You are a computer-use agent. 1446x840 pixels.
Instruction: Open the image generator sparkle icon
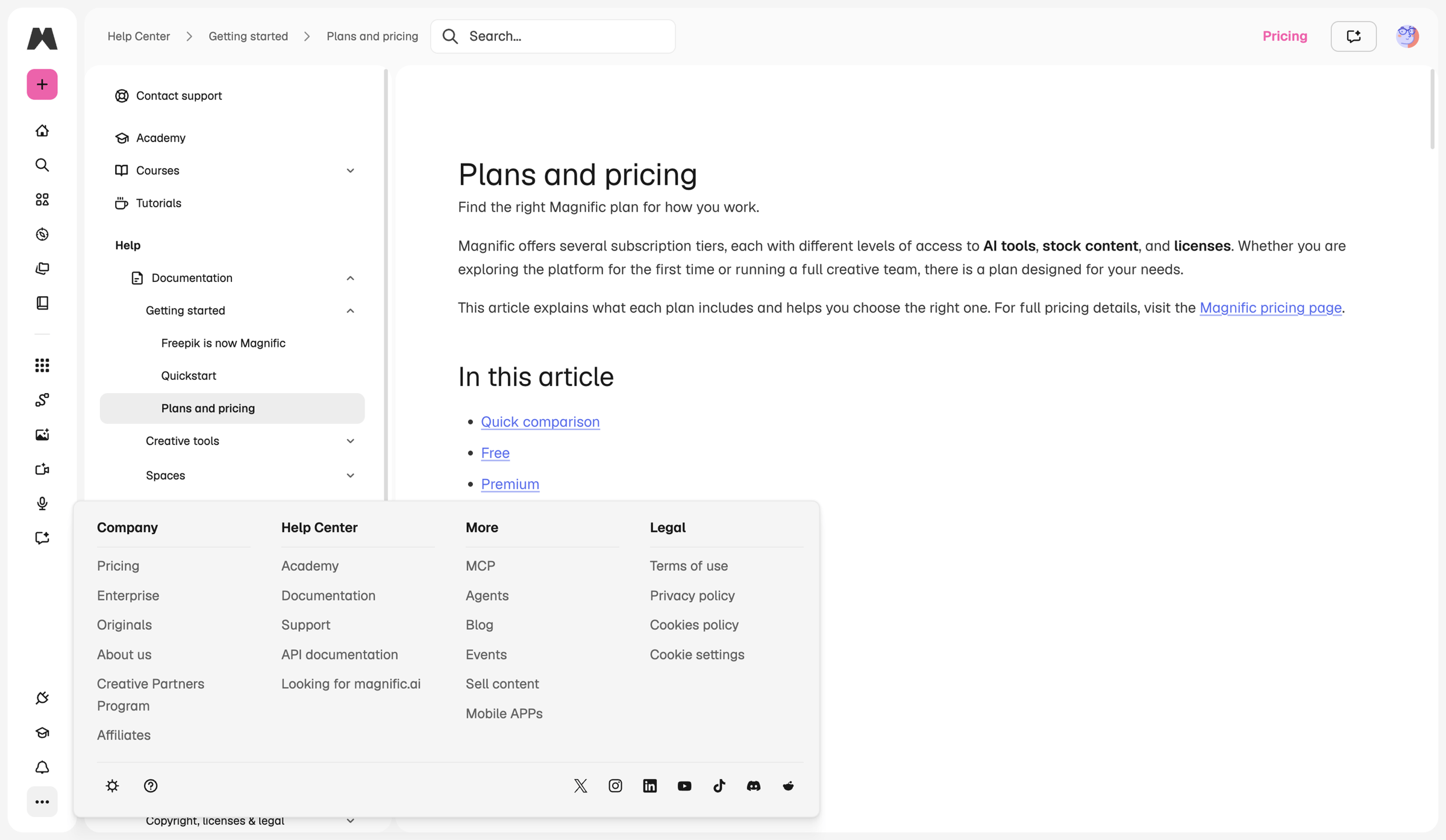click(x=42, y=434)
